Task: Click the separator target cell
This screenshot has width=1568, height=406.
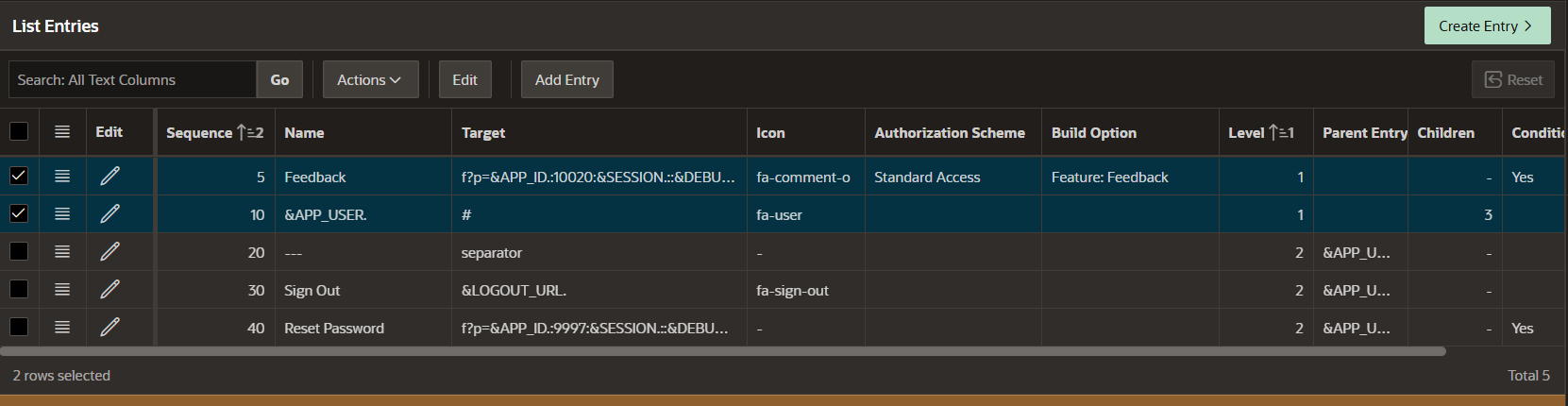Action: (x=599, y=252)
